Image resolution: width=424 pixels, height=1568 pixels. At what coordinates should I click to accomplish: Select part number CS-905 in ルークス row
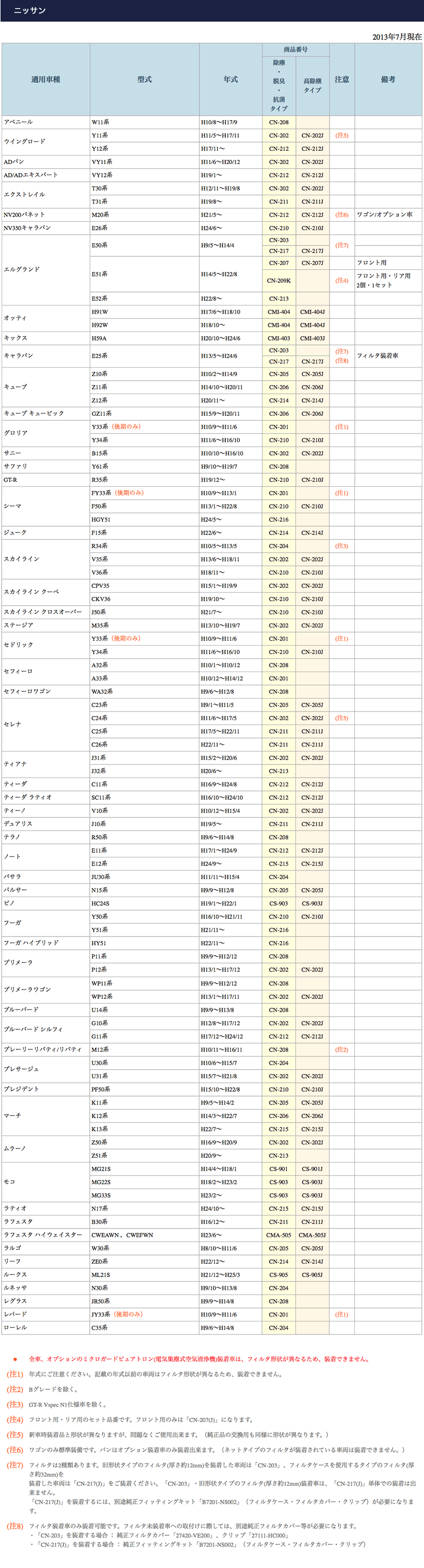click(x=279, y=1274)
